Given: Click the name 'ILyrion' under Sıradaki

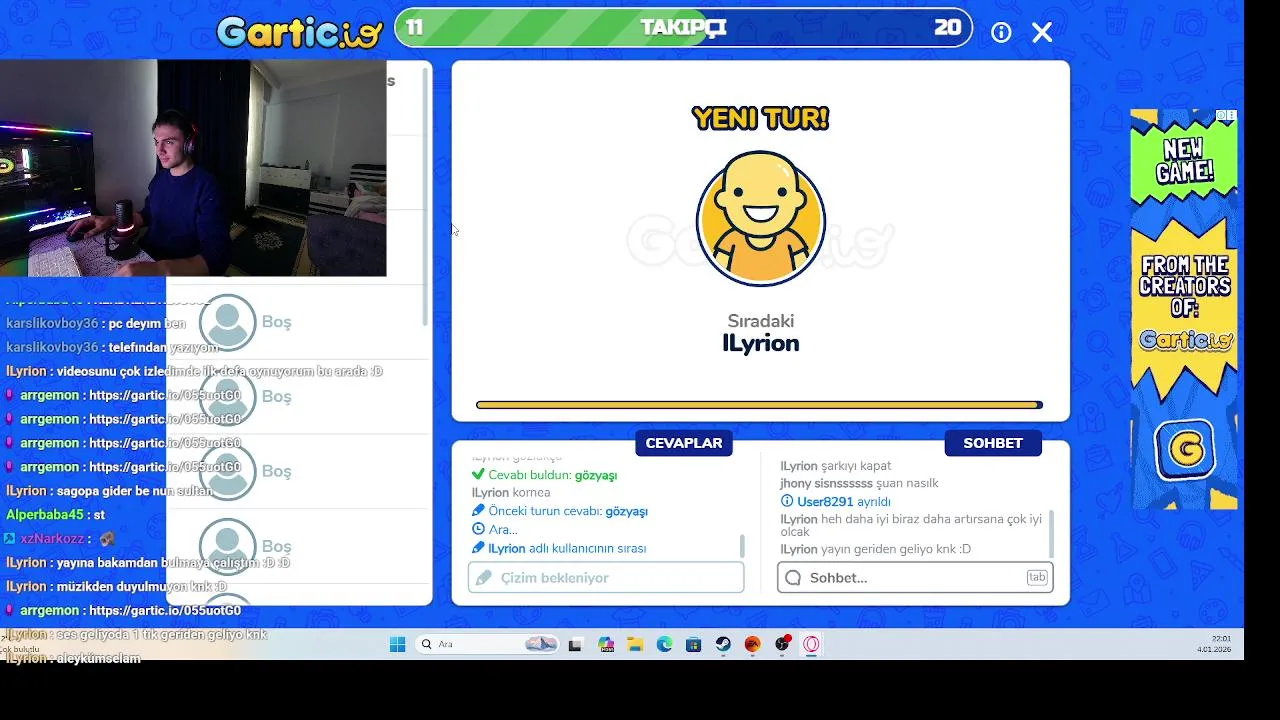Looking at the screenshot, I should pyautogui.click(x=760, y=343).
